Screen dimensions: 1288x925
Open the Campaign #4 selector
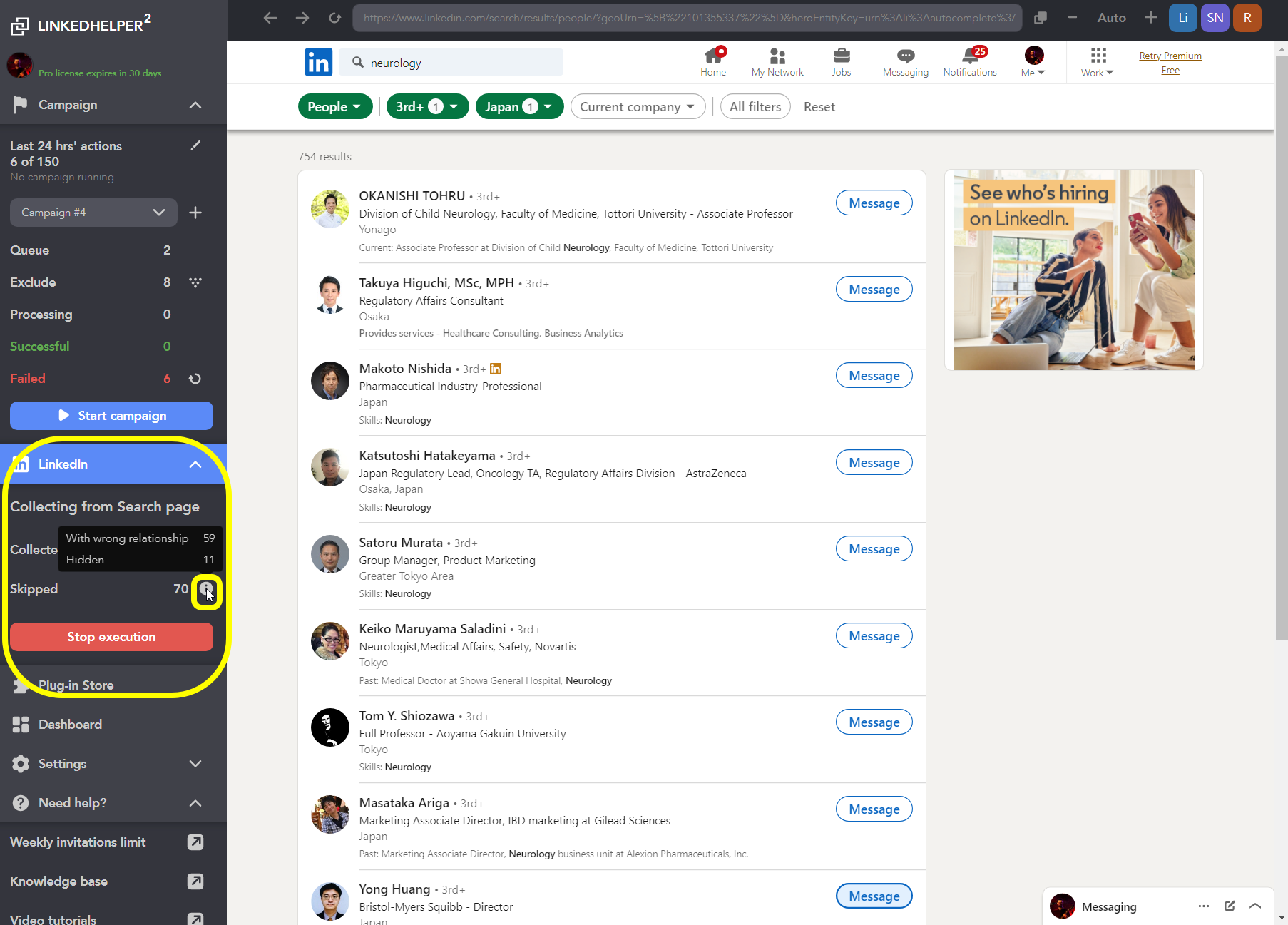tap(93, 213)
